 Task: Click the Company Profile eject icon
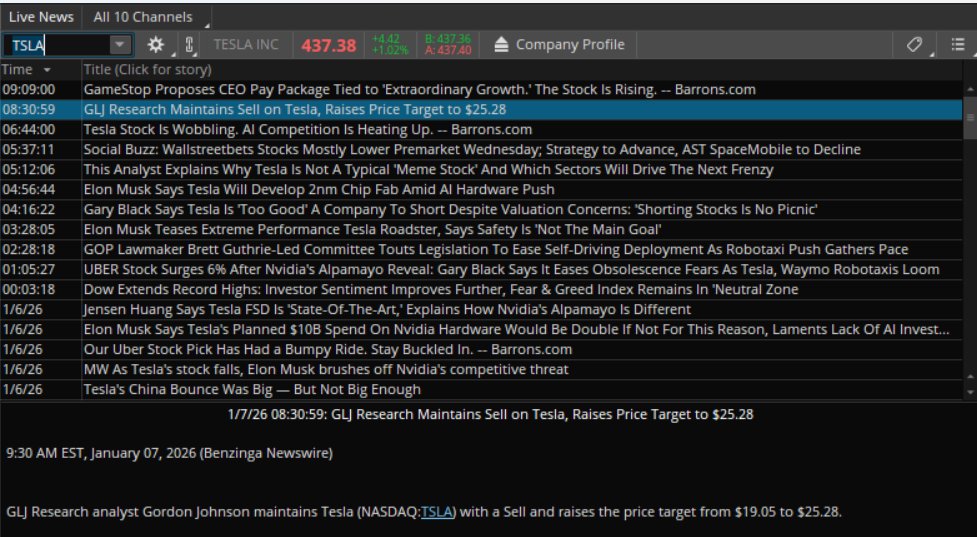[502, 45]
